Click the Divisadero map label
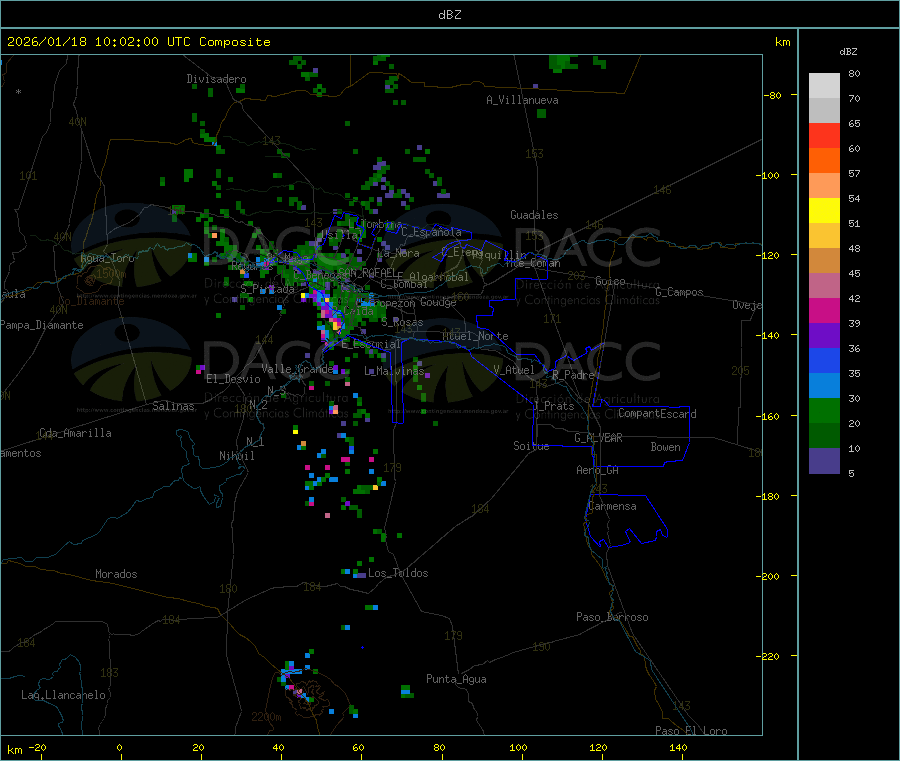This screenshot has width=900, height=761. (216, 79)
